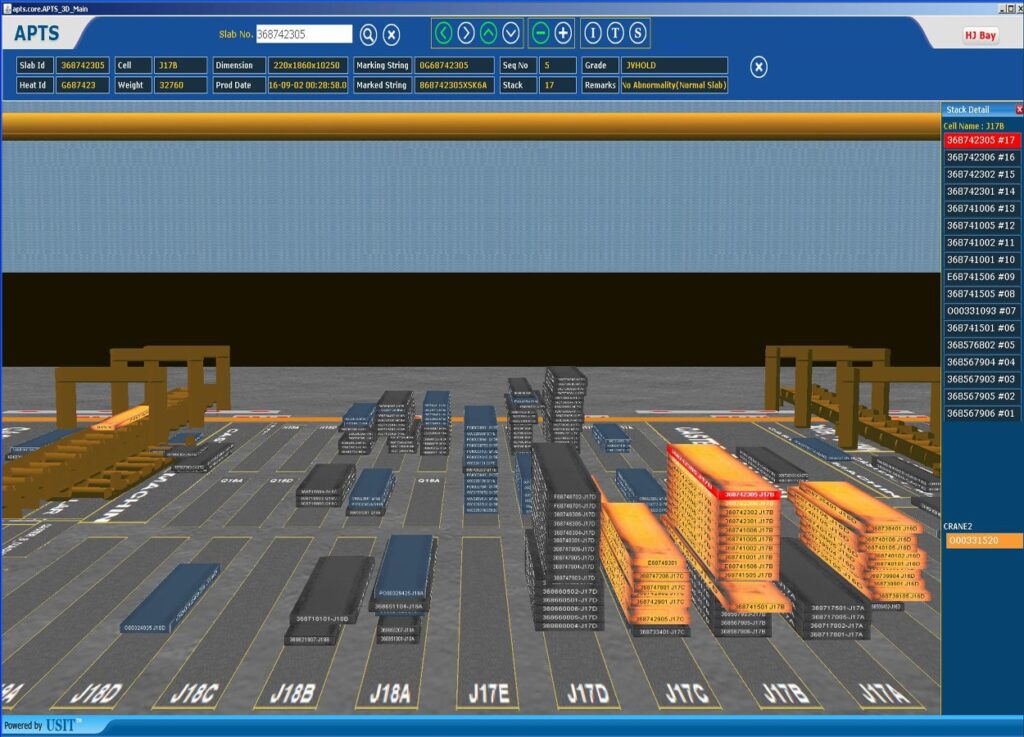
Task: Rotate view left with the green arrow
Action: (443, 33)
